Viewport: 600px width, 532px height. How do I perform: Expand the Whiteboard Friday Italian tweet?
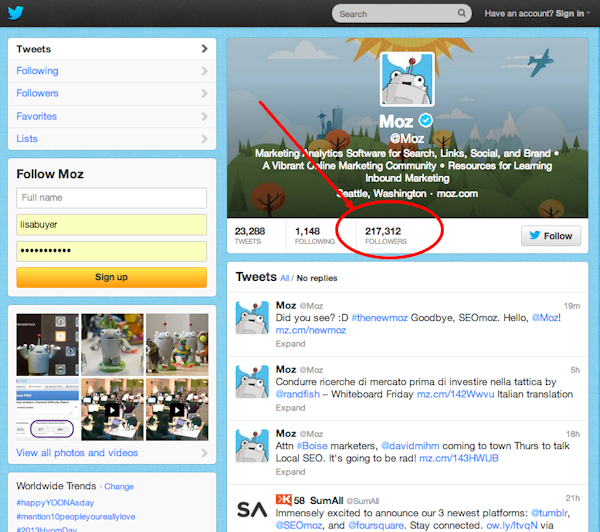click(x=290, y=408)
